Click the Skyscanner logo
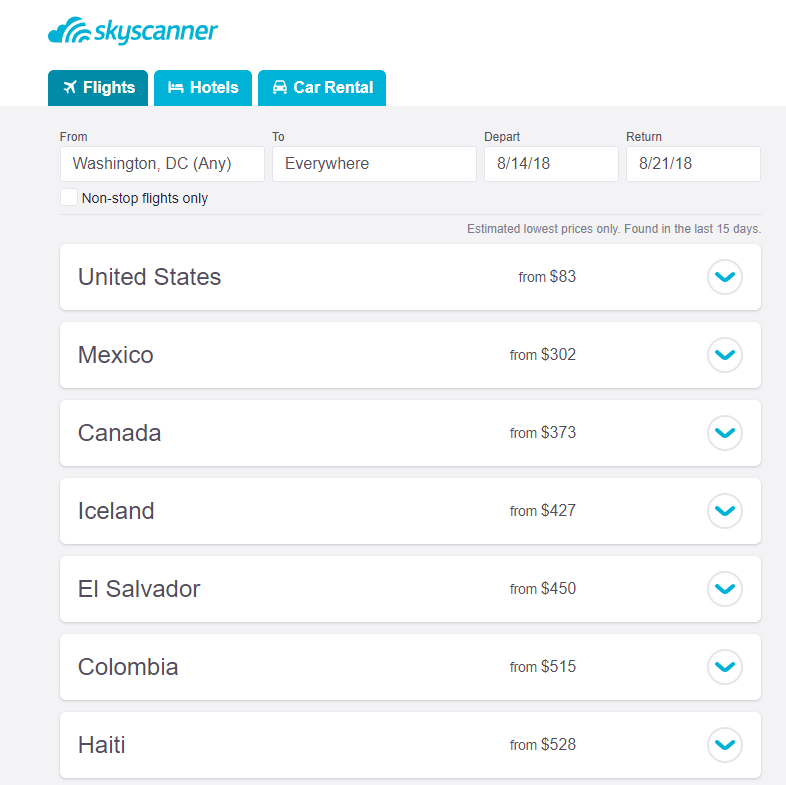This screenshot has height=785, width=786. (133, 32)
